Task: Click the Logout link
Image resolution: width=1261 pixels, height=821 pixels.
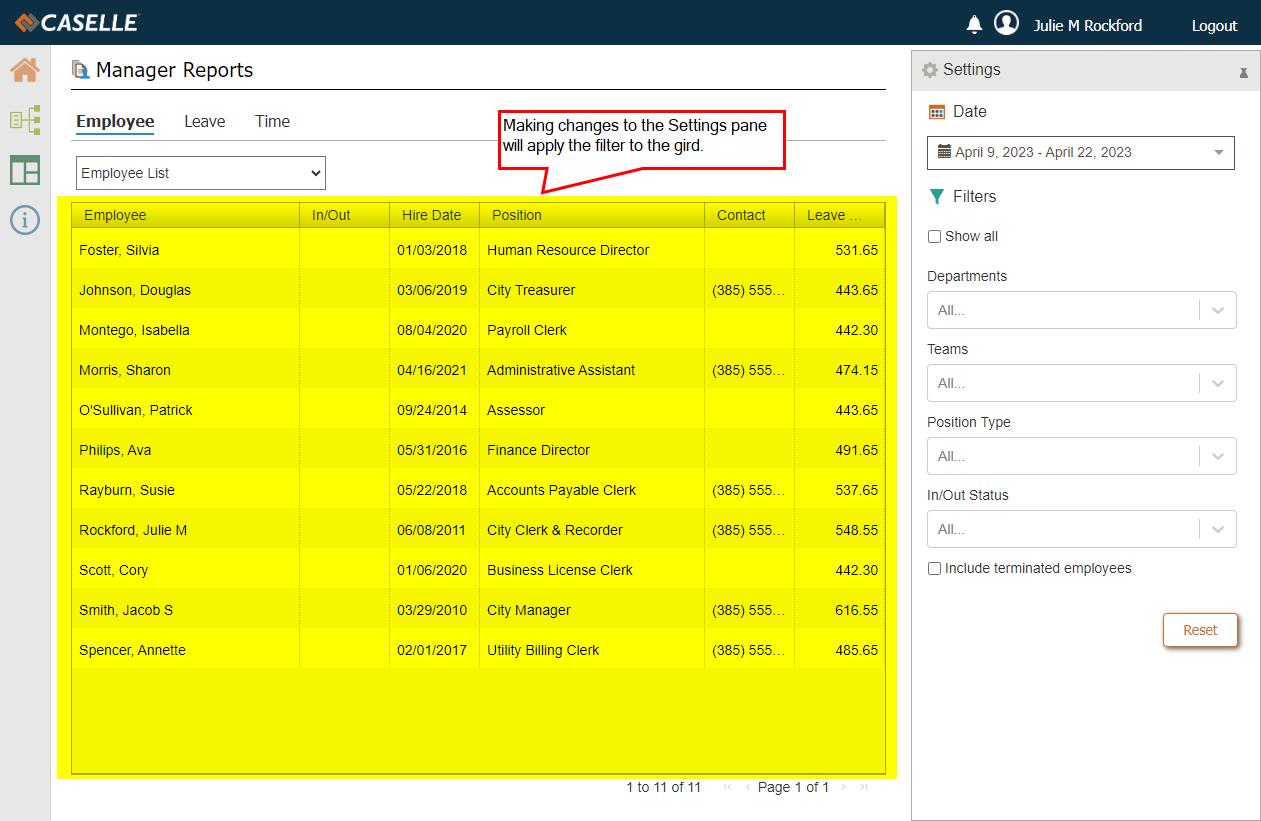Action: (1214, 26)
